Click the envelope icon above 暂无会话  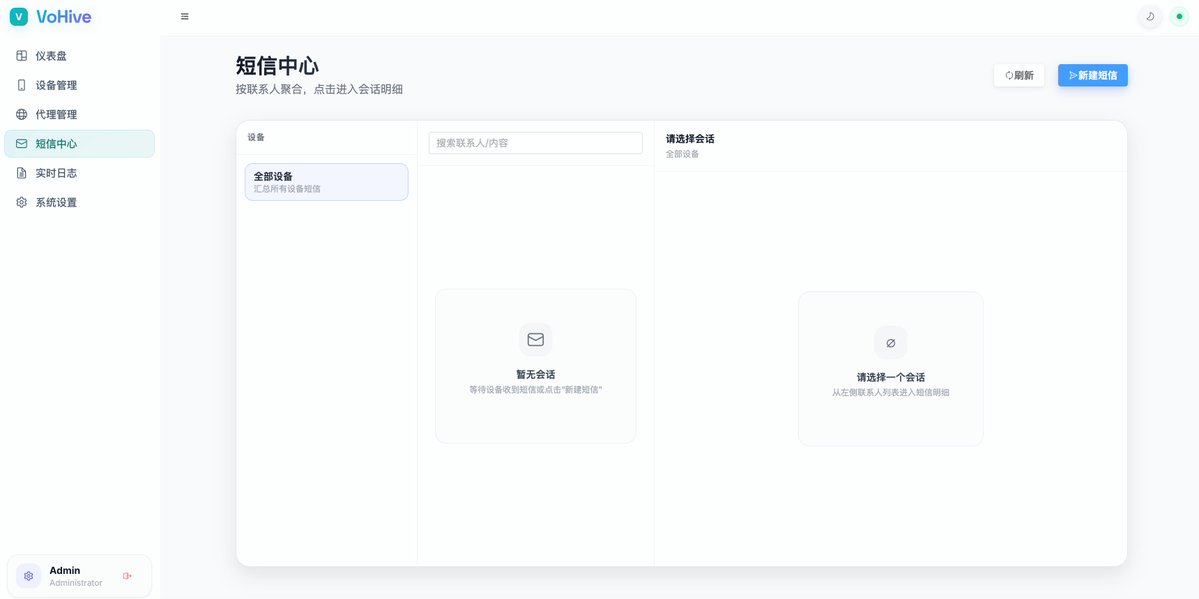[x=535, y=339]
